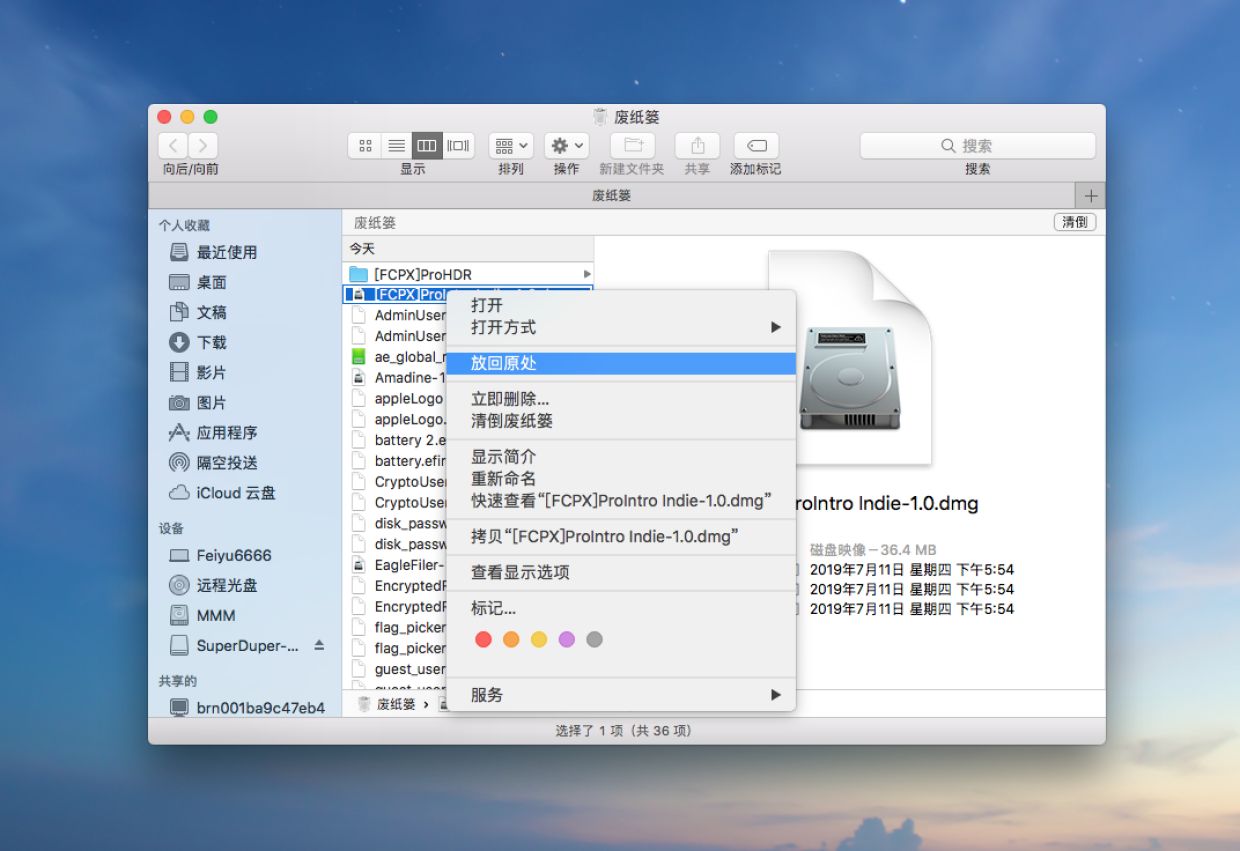1240x851 pixels.
Task: Select the [FCPX]ProHDR folder
Action: click(x=468, y=274)
